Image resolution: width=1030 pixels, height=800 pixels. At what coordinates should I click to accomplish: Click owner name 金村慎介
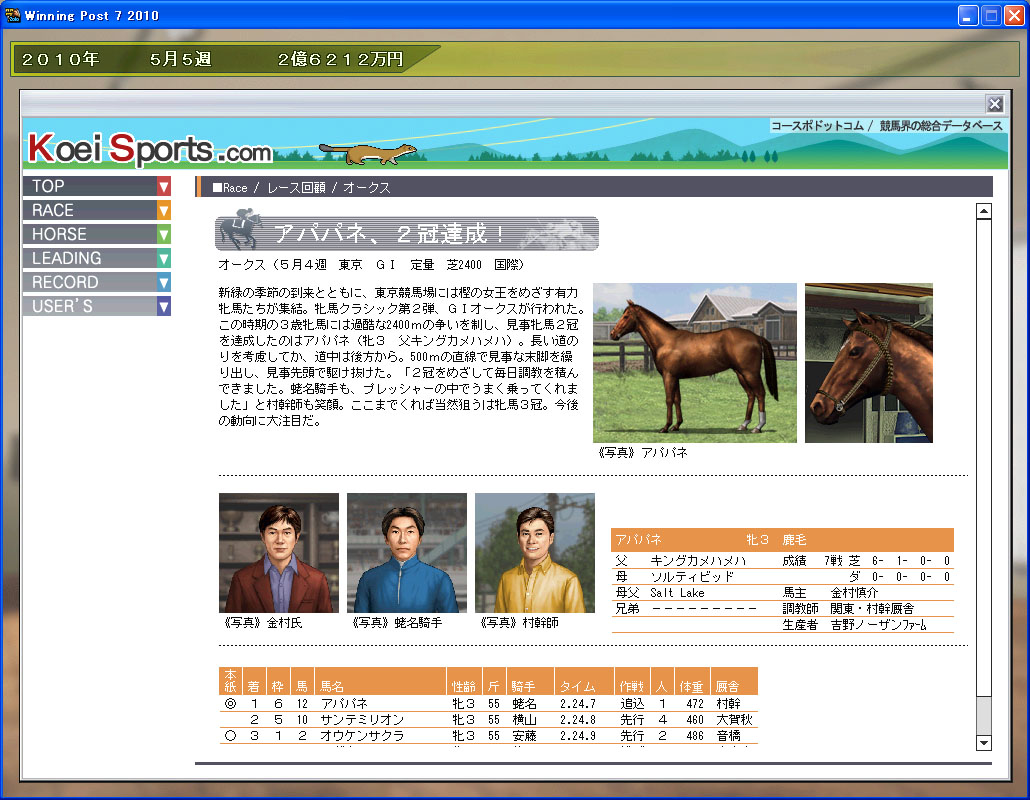coord(854,592)
